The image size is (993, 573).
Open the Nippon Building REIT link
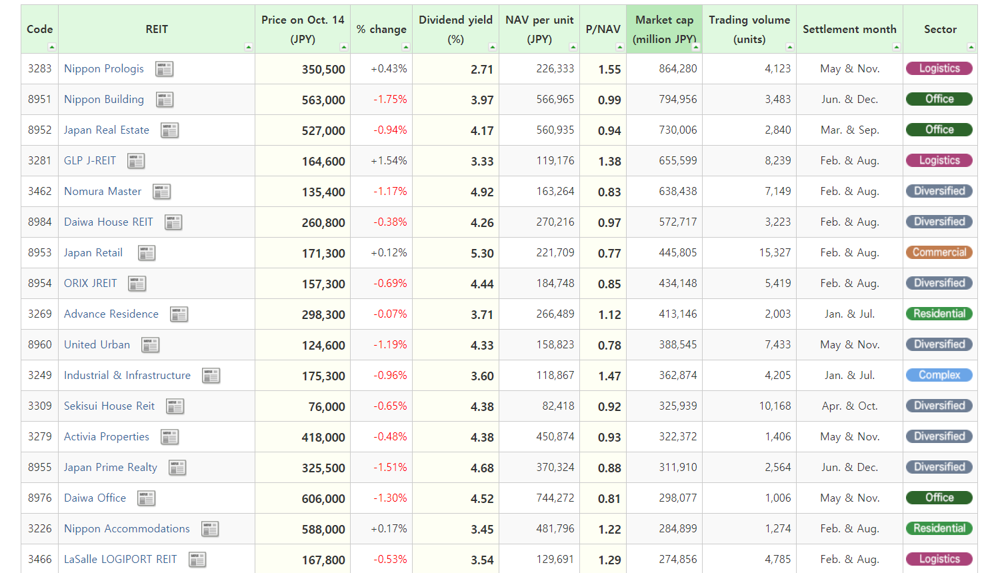[x=104, y=99]
